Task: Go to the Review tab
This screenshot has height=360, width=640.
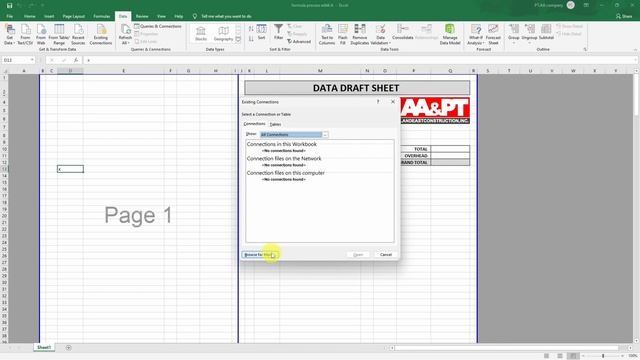Action: pyautogui.click(x=142, y=16)
